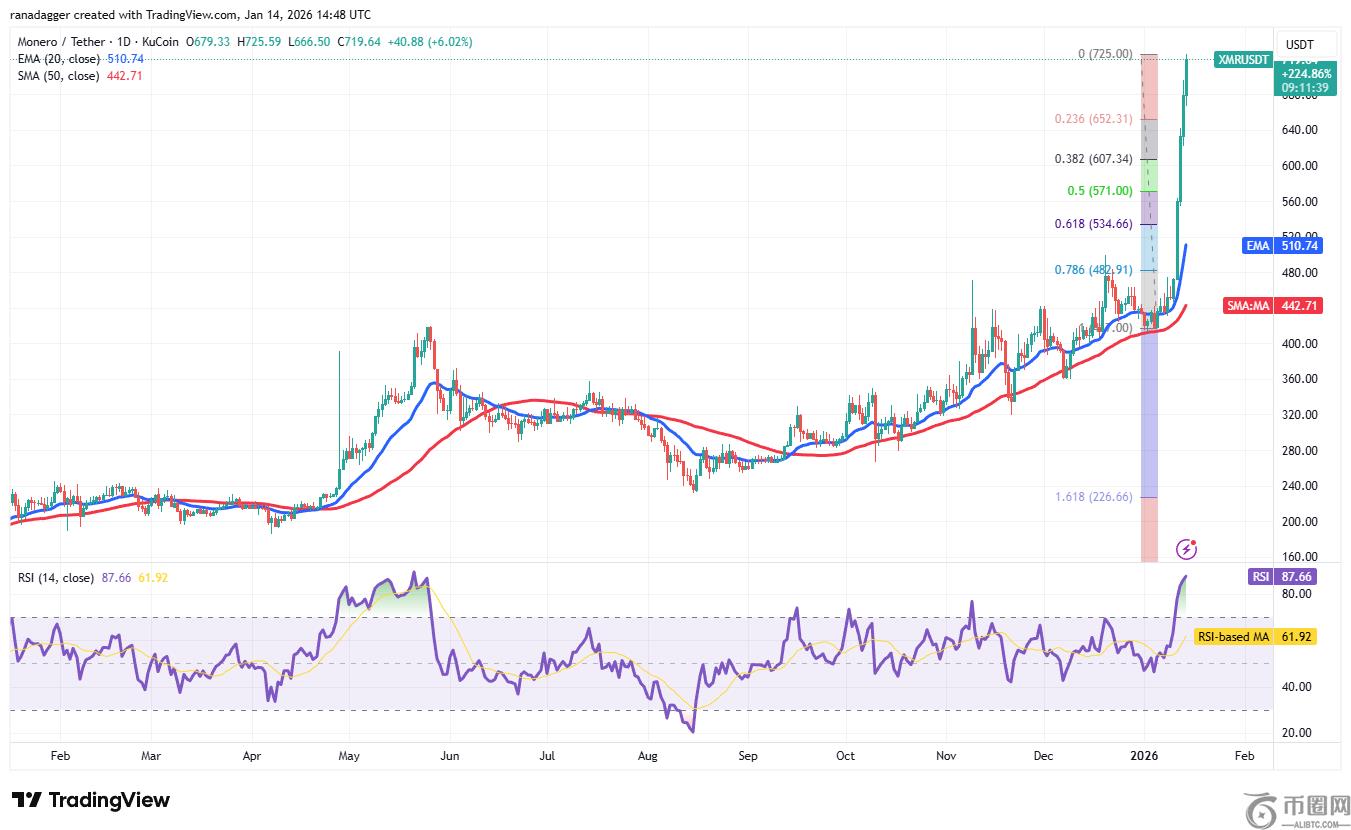Click the Aug label on time axis

pyautogui.click(x=647, y=757)
